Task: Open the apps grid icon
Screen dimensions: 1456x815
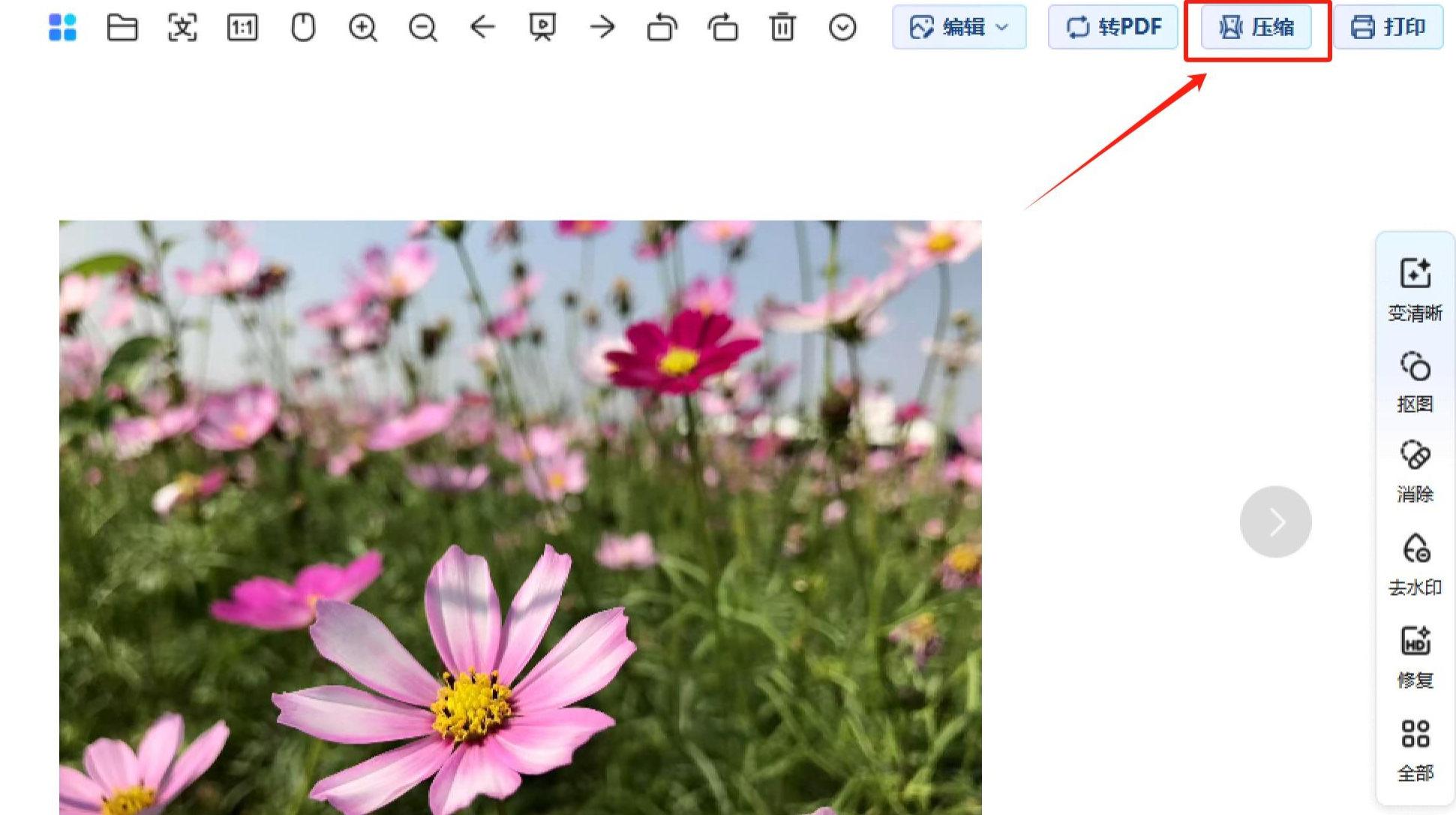Action: click(x=62, y=28)
